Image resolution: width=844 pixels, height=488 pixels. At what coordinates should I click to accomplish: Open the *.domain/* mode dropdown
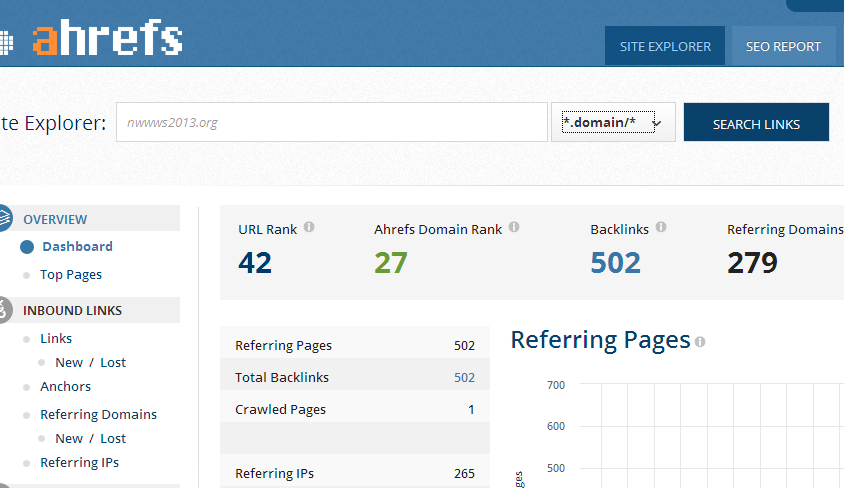coord(613,122)
